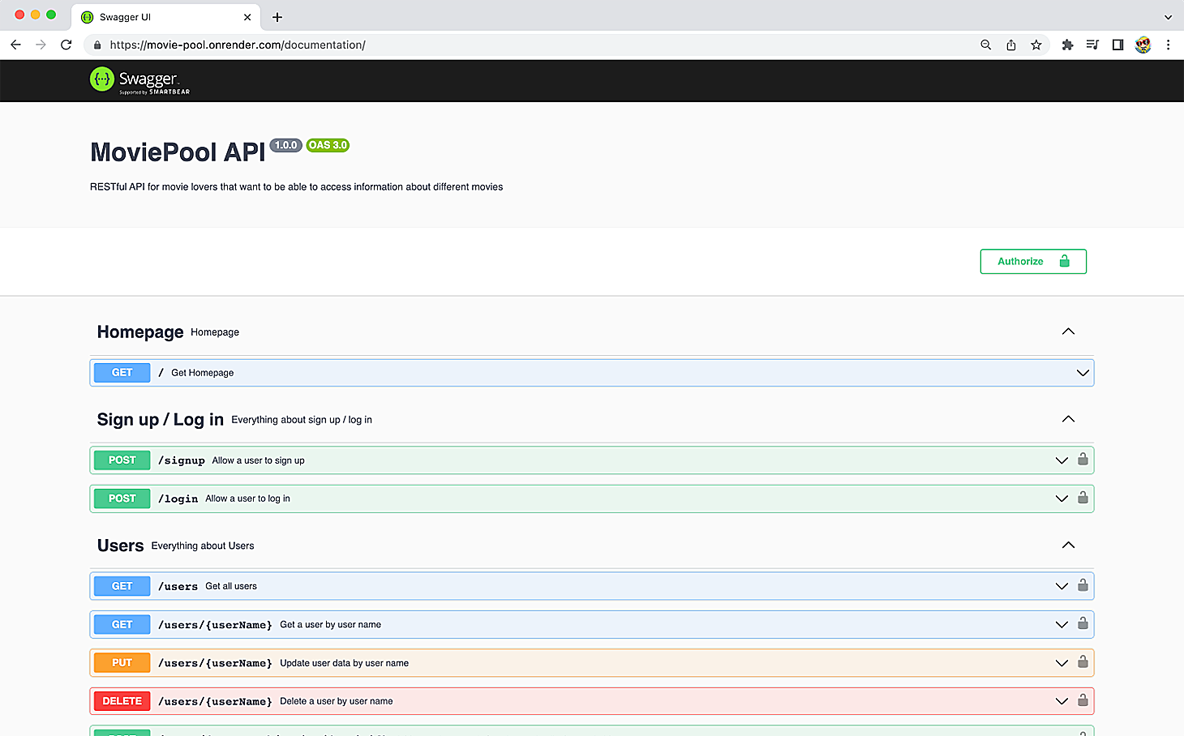Screen dimensions: 1184x736
Task: Click the padlock on the POST /login endpoint
Action: coord(1083,498)
